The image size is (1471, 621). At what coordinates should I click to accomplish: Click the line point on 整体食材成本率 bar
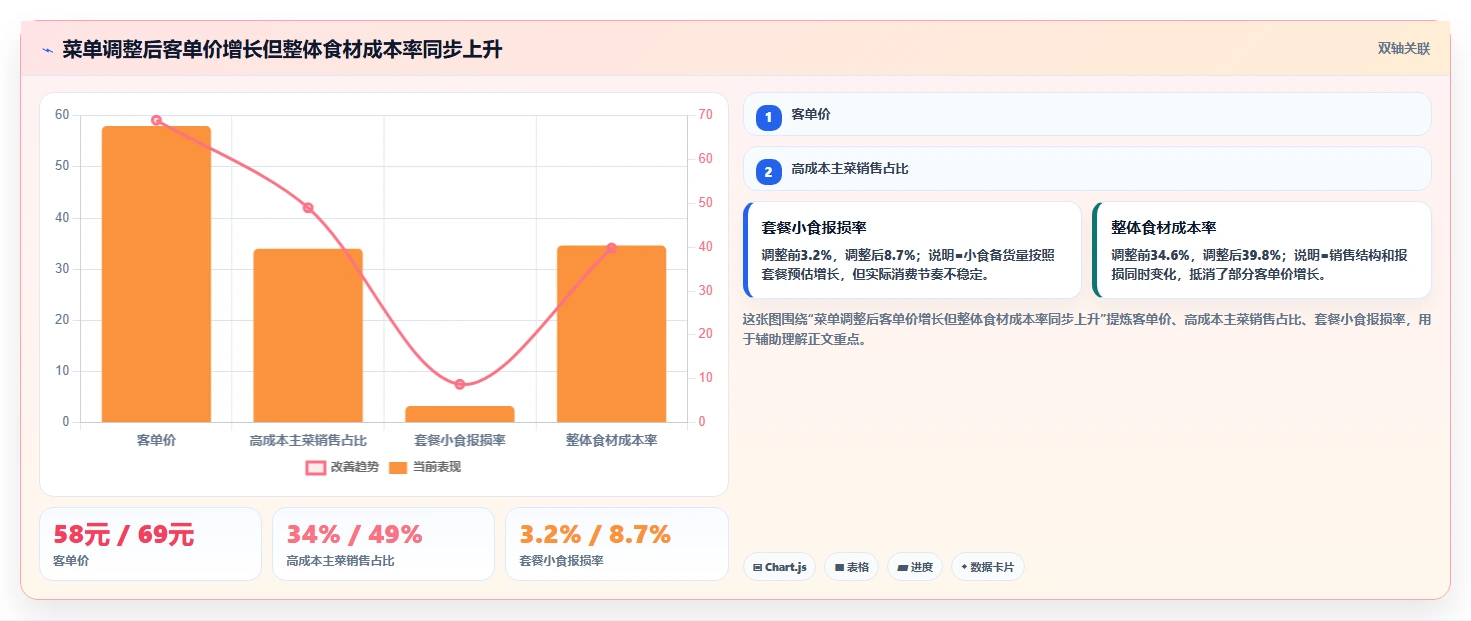tap(612, 248)
